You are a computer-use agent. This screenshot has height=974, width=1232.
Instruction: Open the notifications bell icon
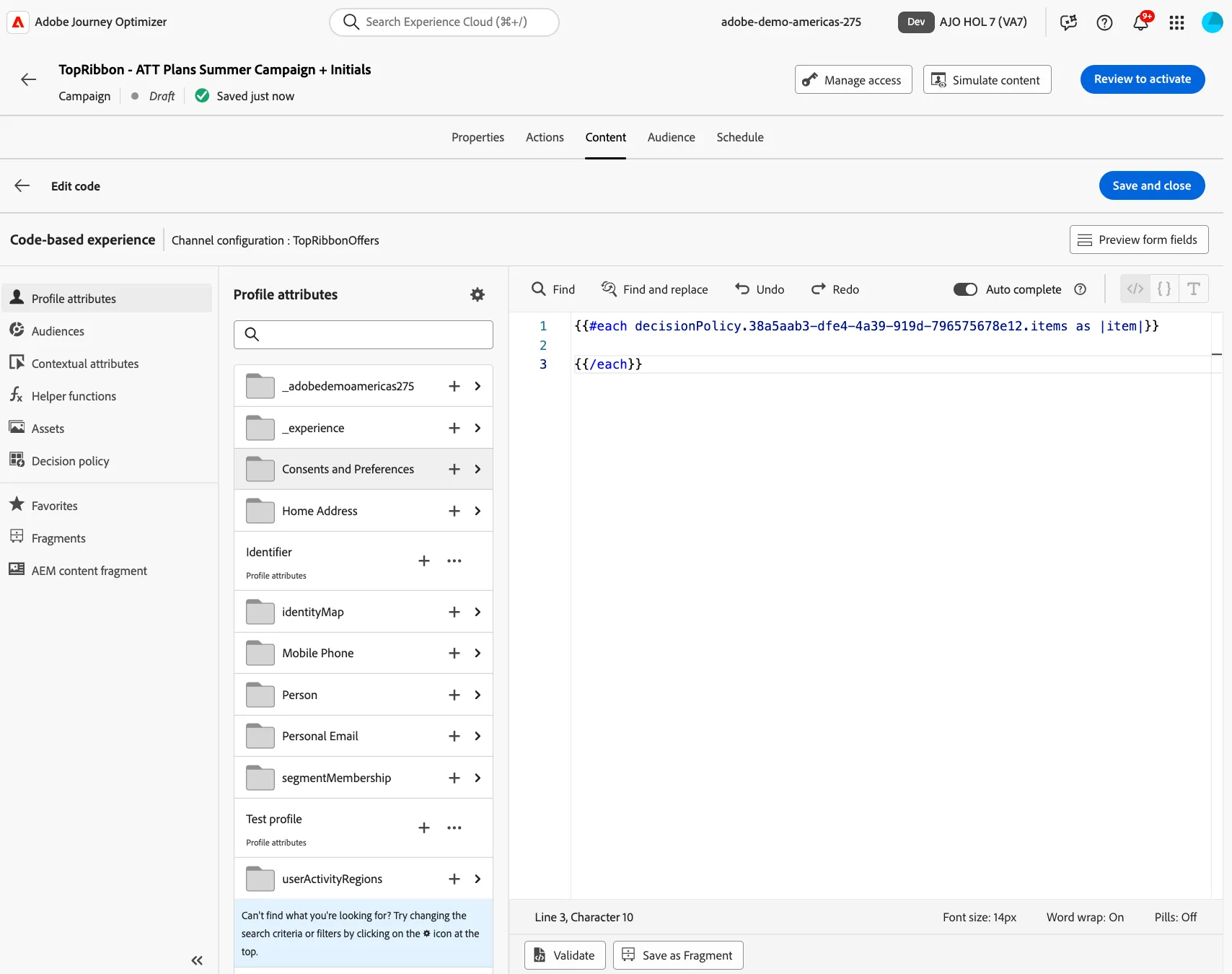point(1140,22)
